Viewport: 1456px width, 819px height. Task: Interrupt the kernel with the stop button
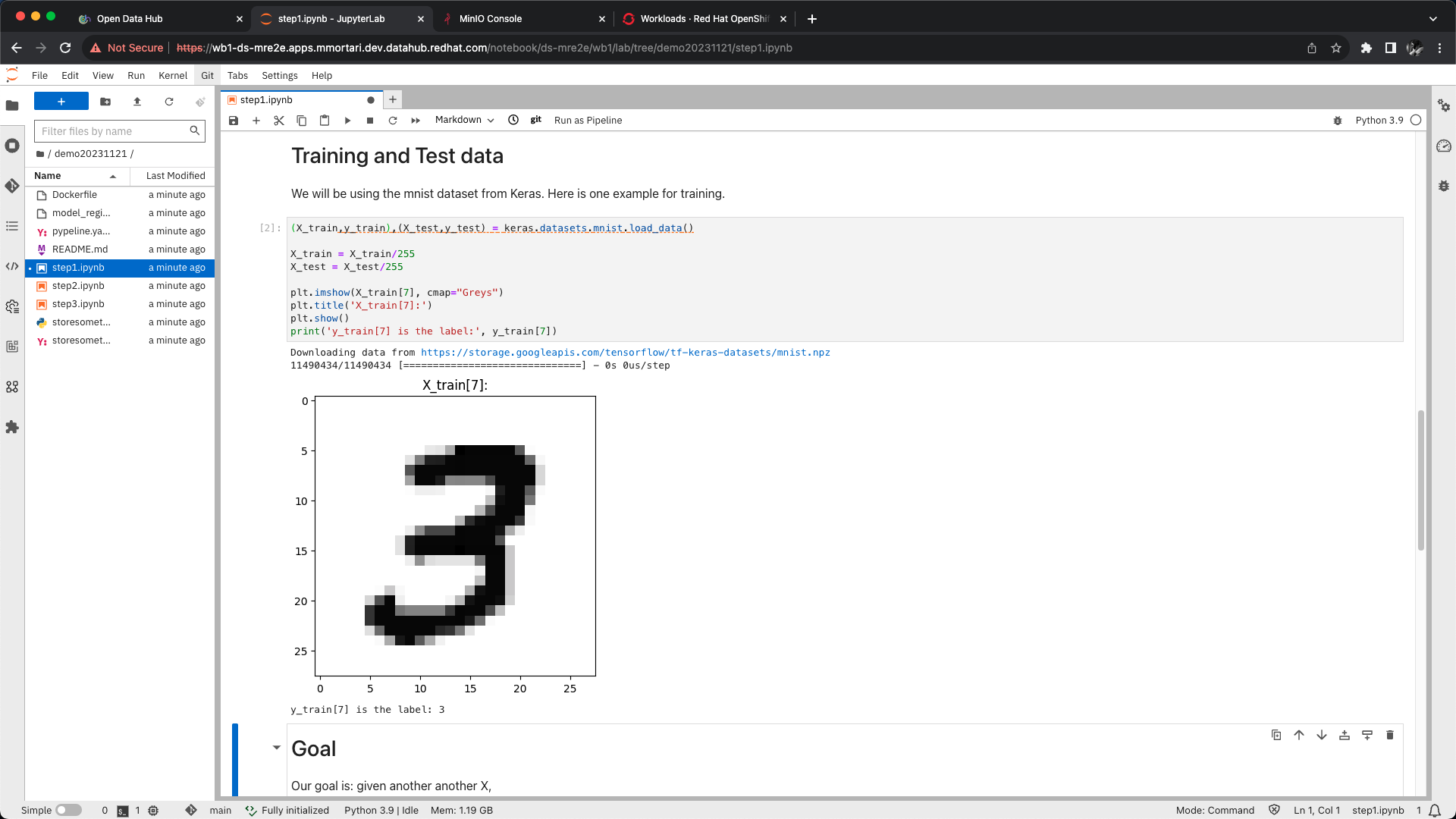pos(370,121)
